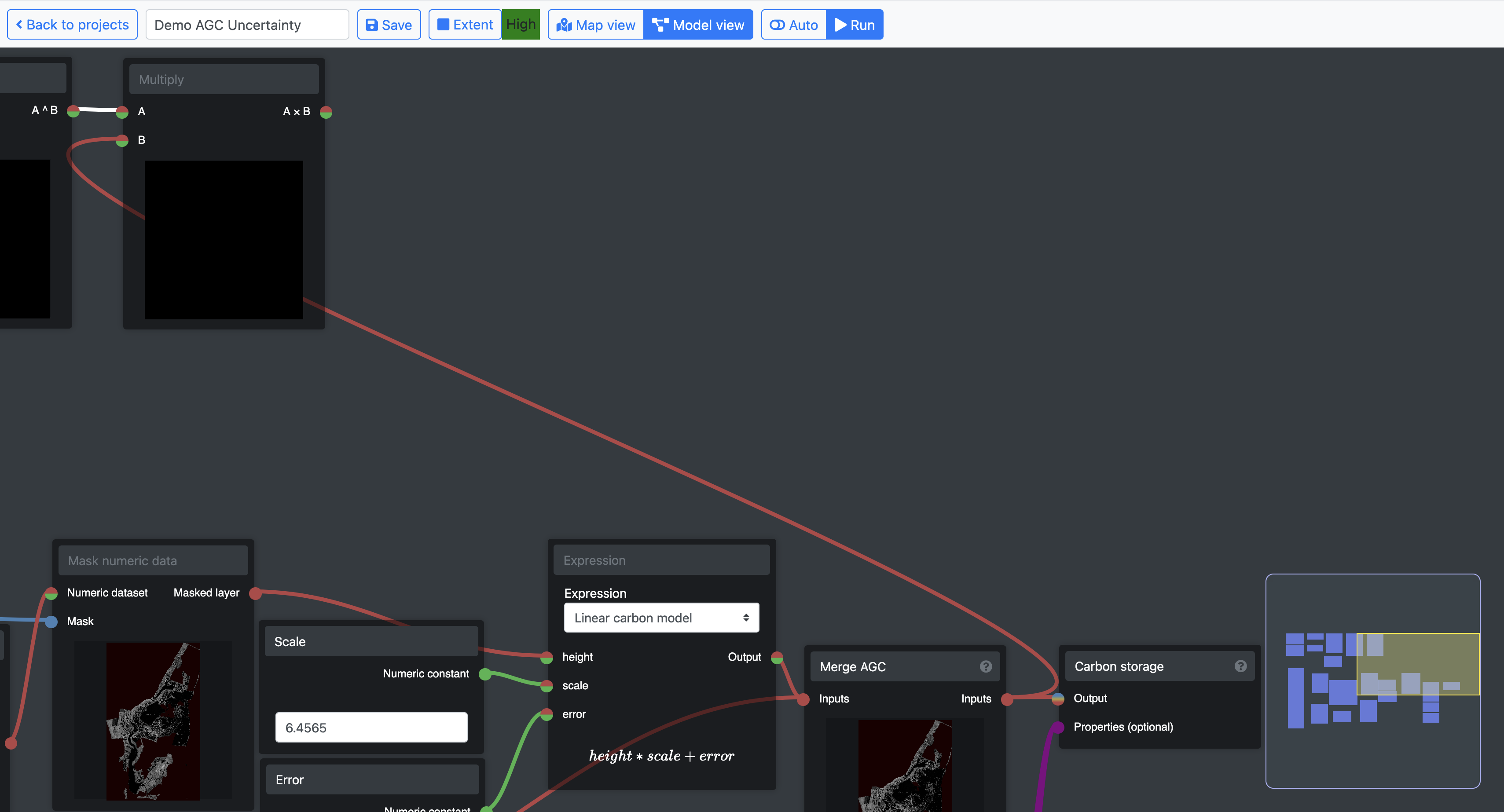
Task: Click the Extent button
Action: click(465, 25)
